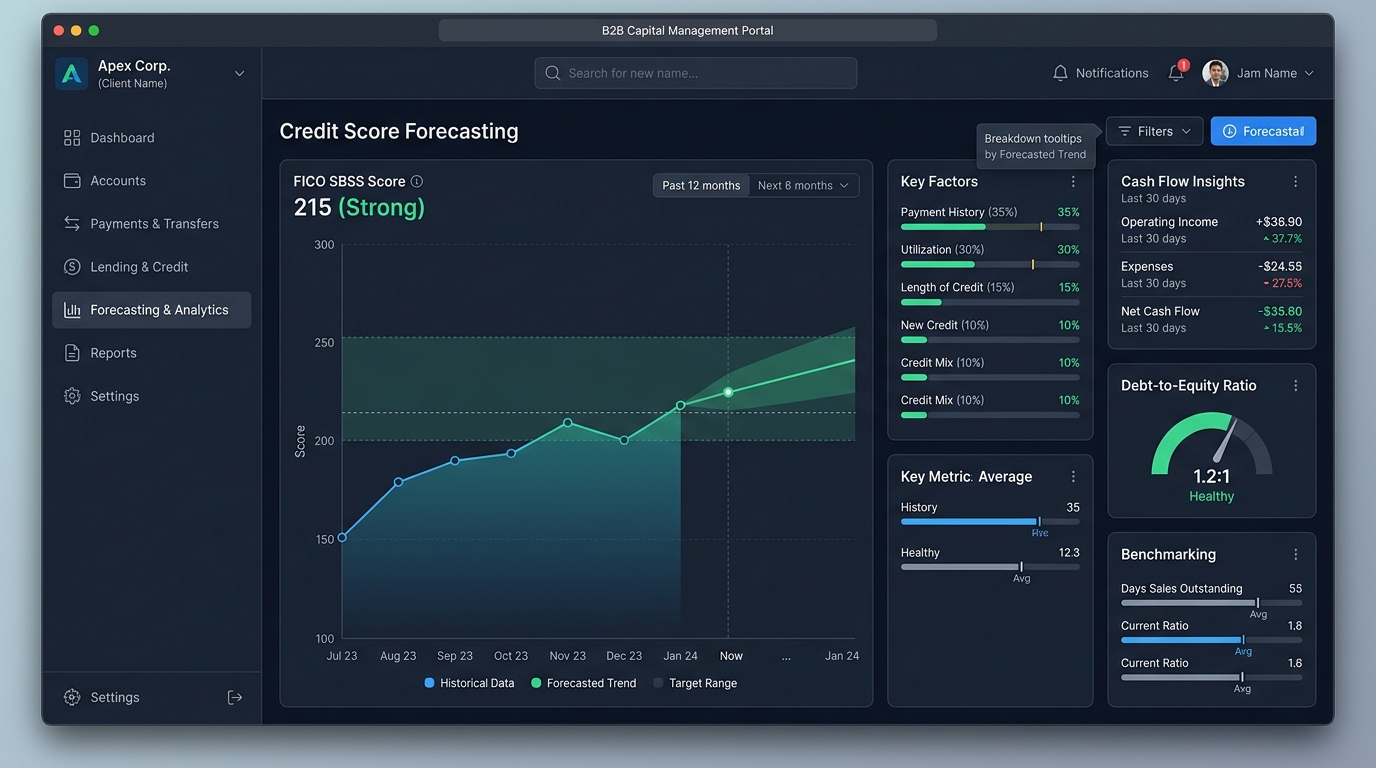Open the bottom sidebar Settings gear icon

pyautogui.click(x=72, y=697)
